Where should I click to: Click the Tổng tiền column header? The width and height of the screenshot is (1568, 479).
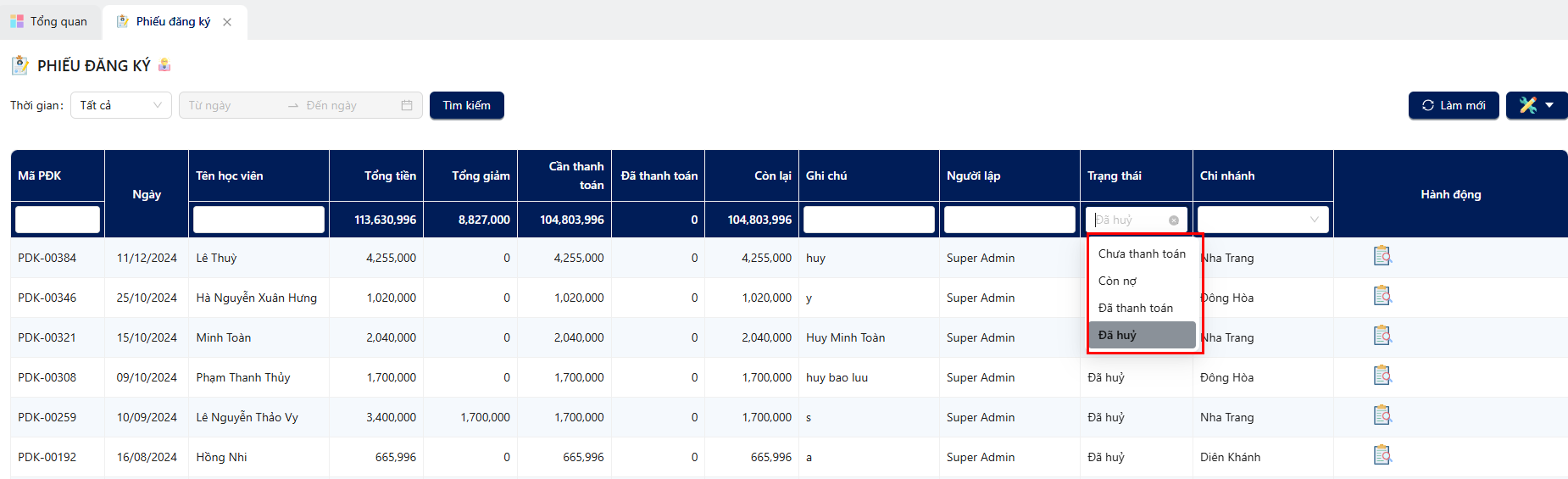[x=376, y=175]
